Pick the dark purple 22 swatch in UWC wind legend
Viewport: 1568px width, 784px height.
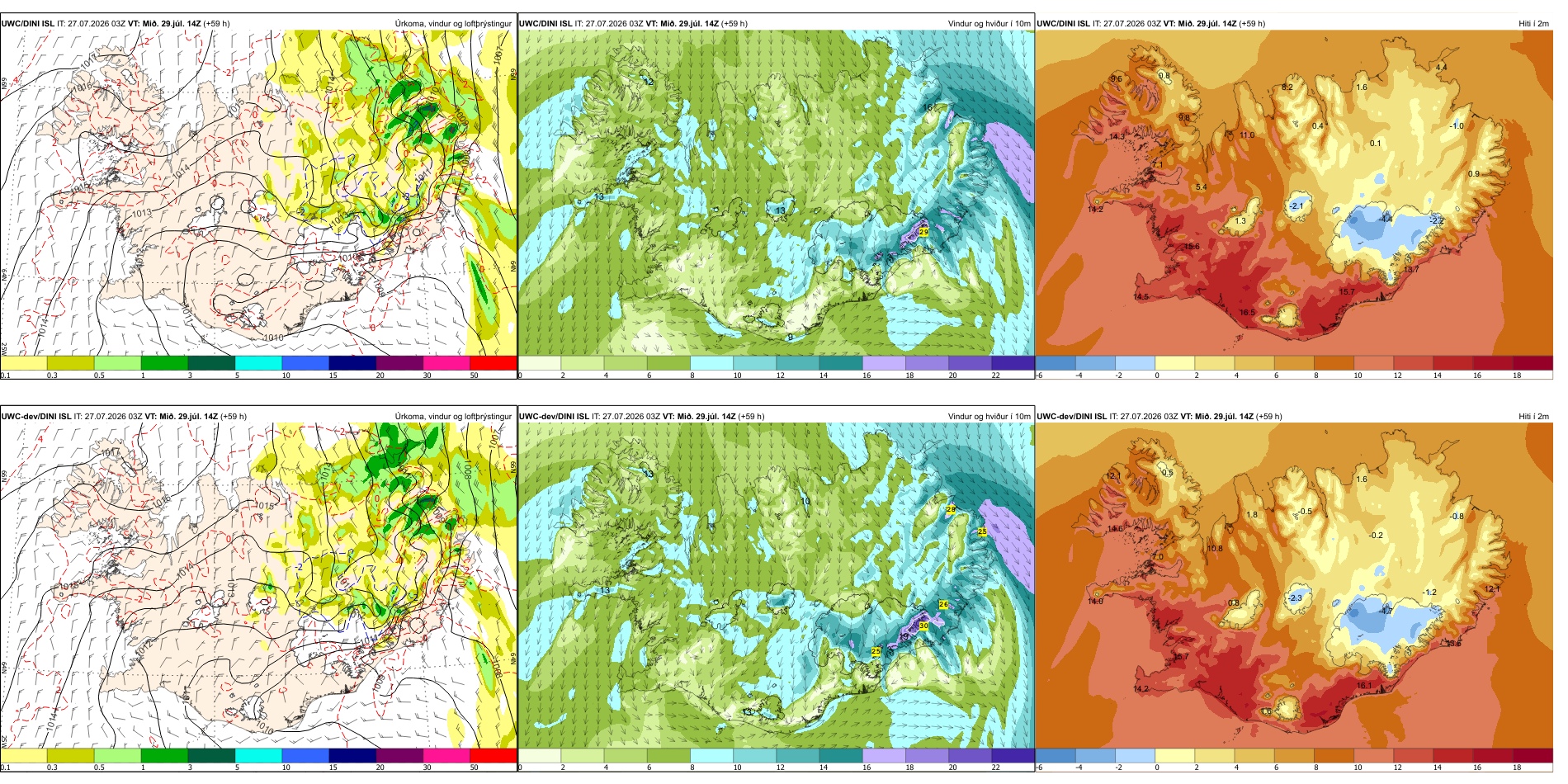pyautogui.click(x=1013, y=363)
